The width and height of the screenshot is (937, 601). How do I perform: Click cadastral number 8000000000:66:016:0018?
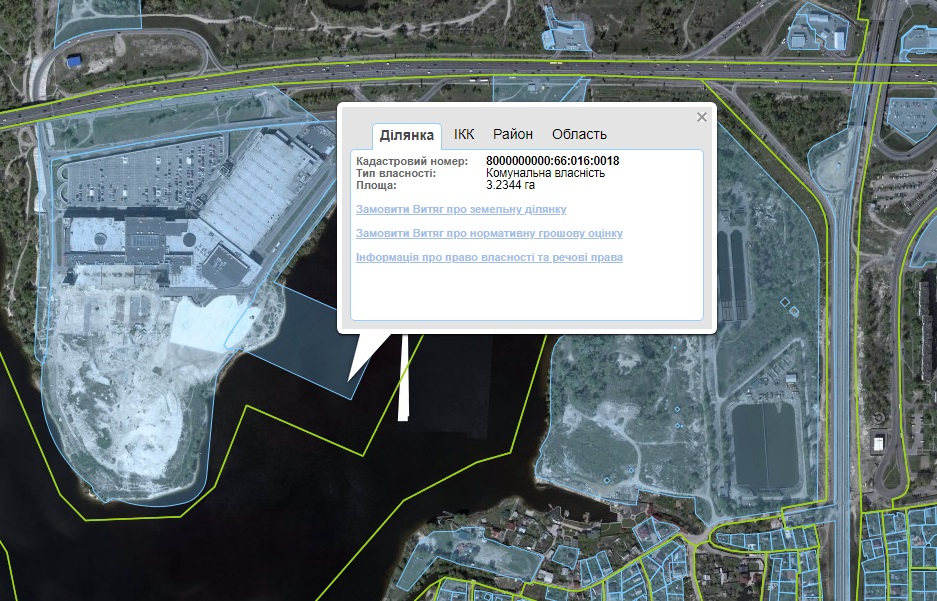pos(552,161)
